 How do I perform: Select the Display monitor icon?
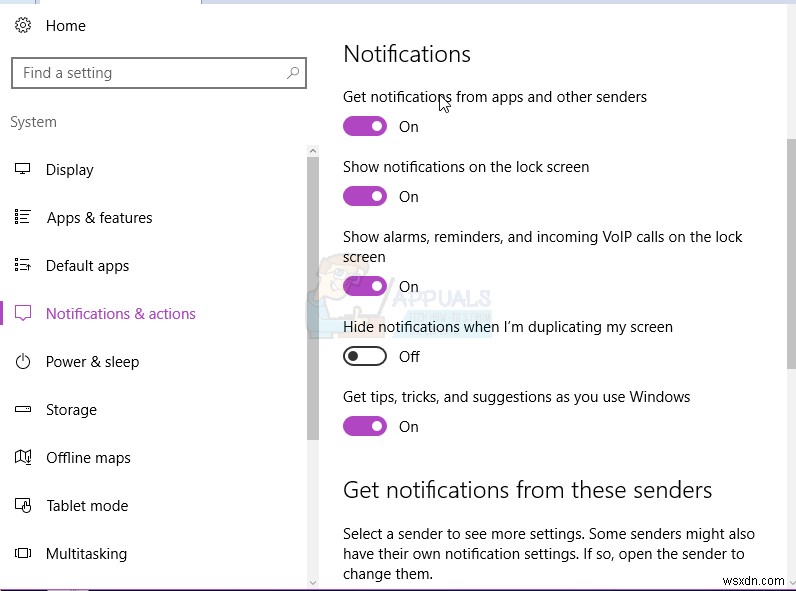click(23, 169)
